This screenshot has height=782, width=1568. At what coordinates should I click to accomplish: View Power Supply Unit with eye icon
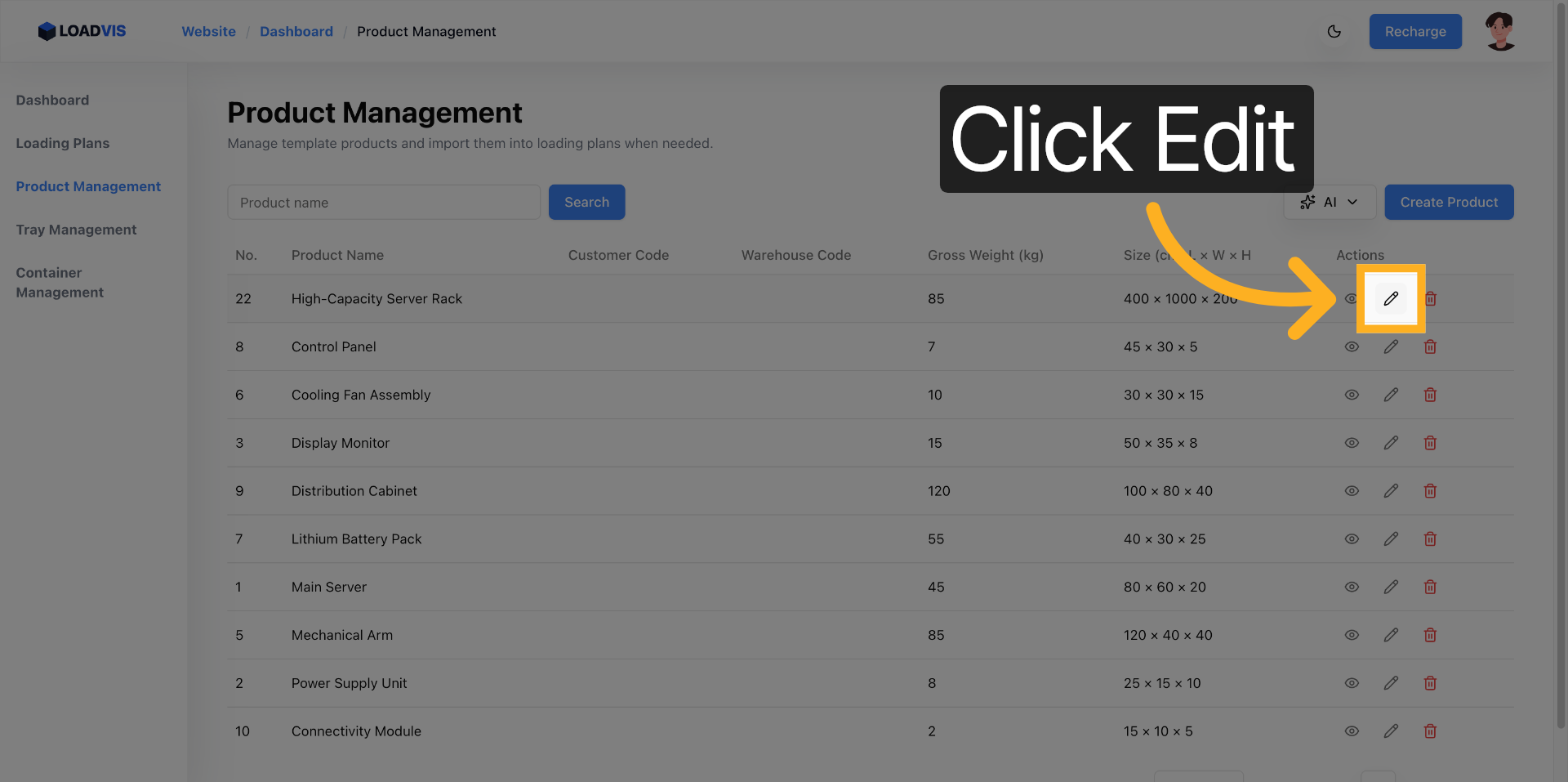click(x=1352, y=683)
